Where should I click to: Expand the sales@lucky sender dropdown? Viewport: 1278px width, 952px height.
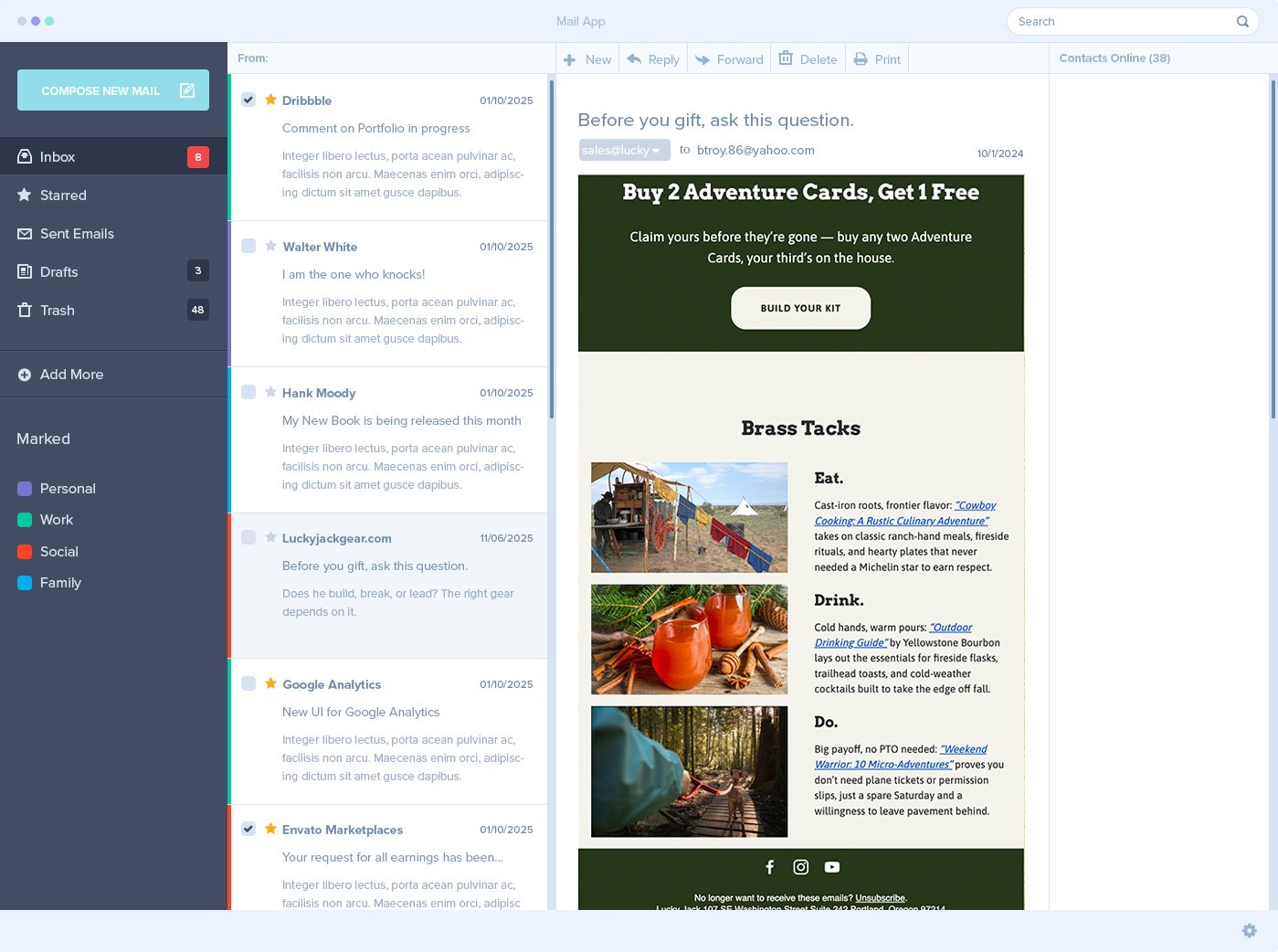pos(655,150)
